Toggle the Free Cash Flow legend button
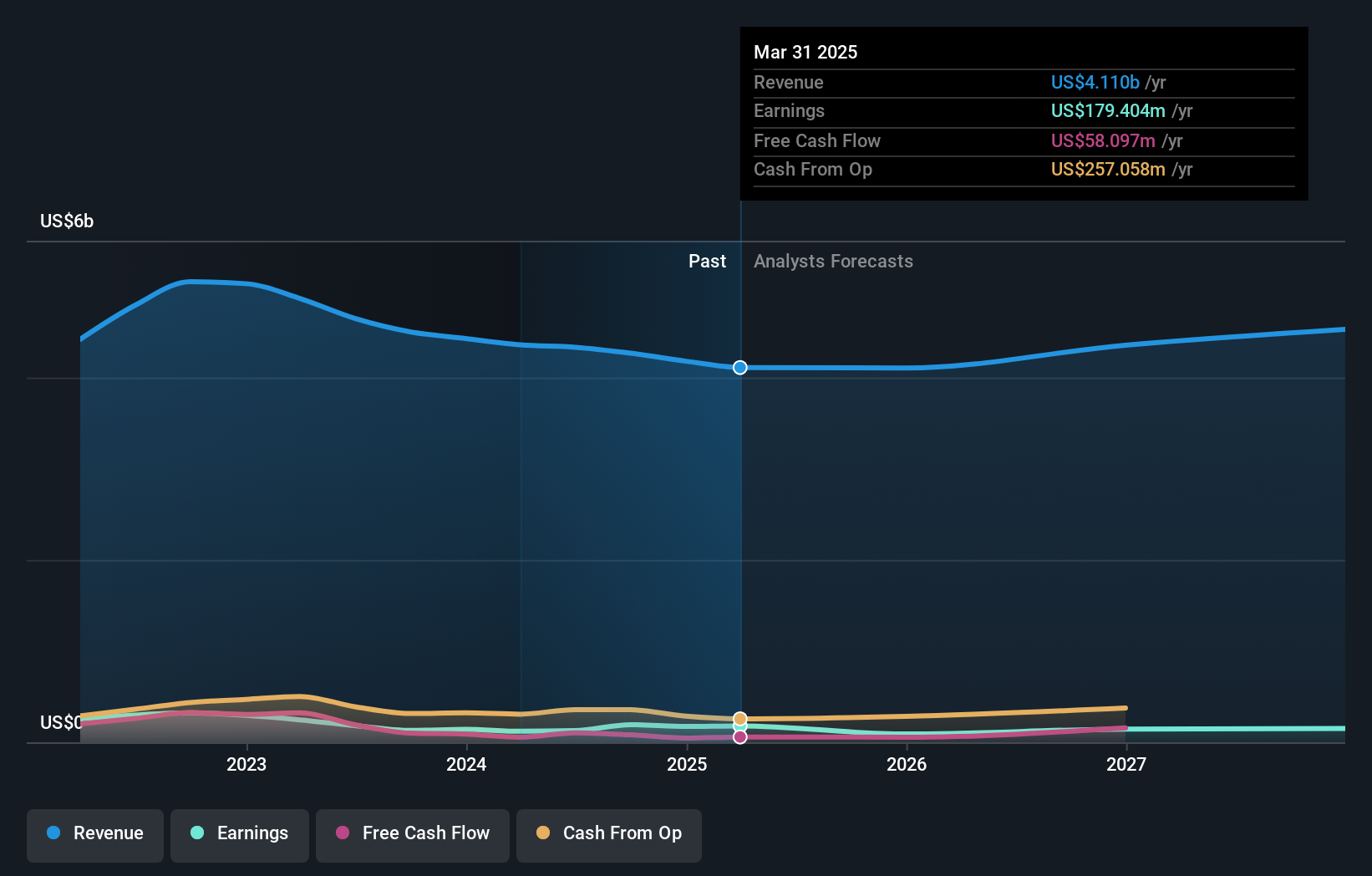1372x876 pixels. point(413,835)
